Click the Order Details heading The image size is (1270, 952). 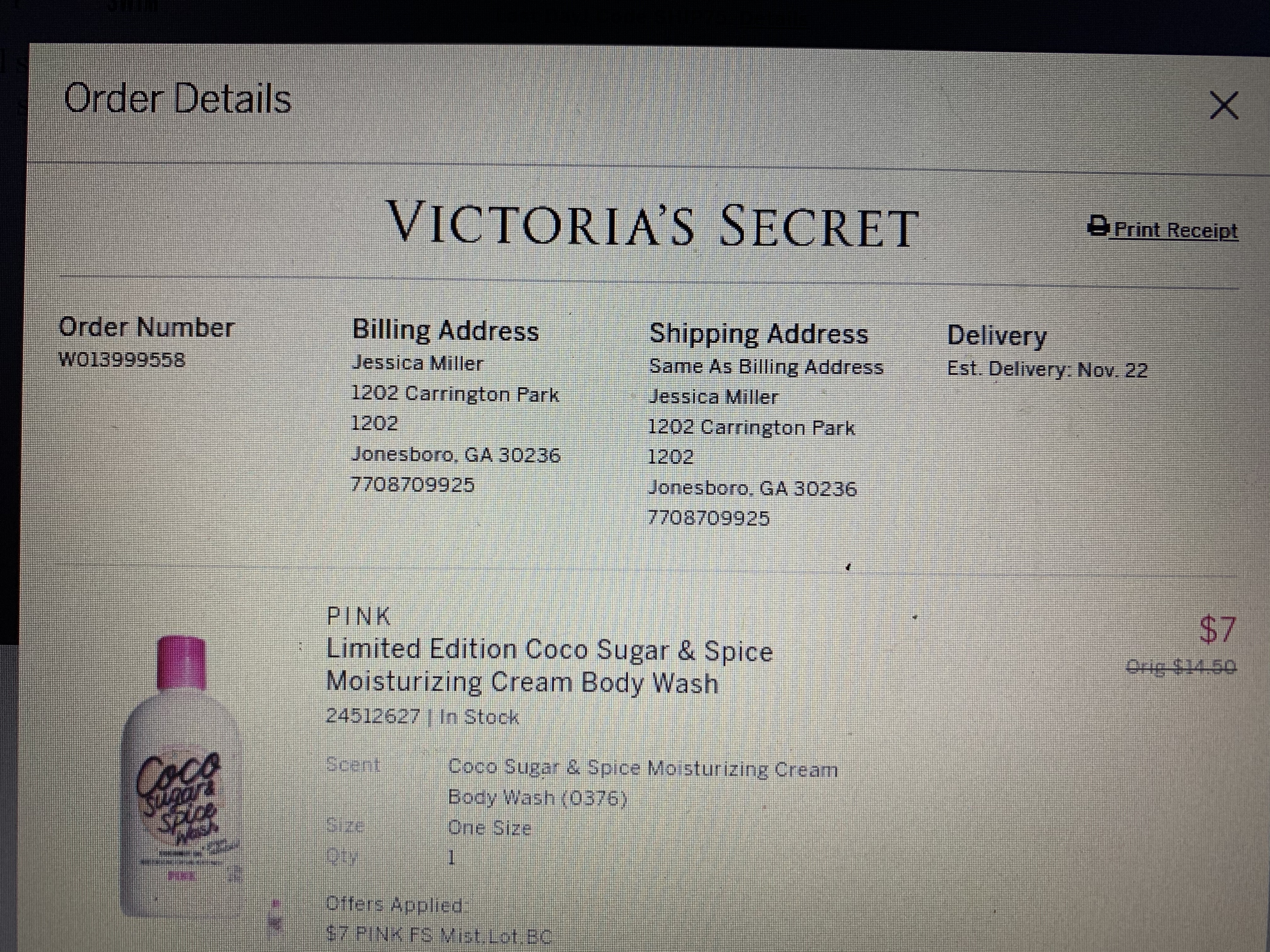pos(177,98)
